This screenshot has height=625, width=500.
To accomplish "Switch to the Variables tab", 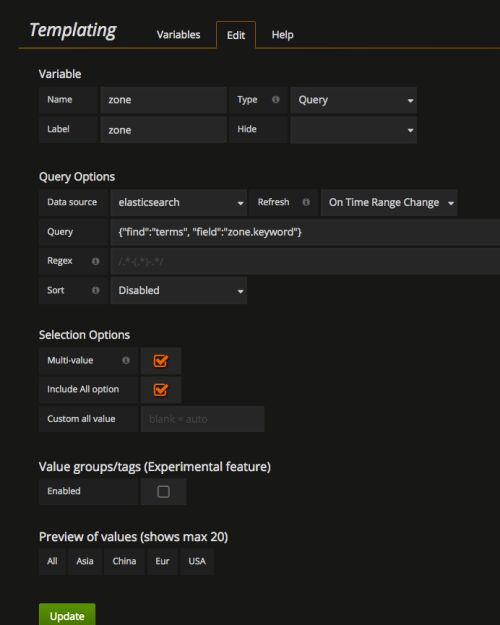I will pyautogui.click(x=178, y=35).
